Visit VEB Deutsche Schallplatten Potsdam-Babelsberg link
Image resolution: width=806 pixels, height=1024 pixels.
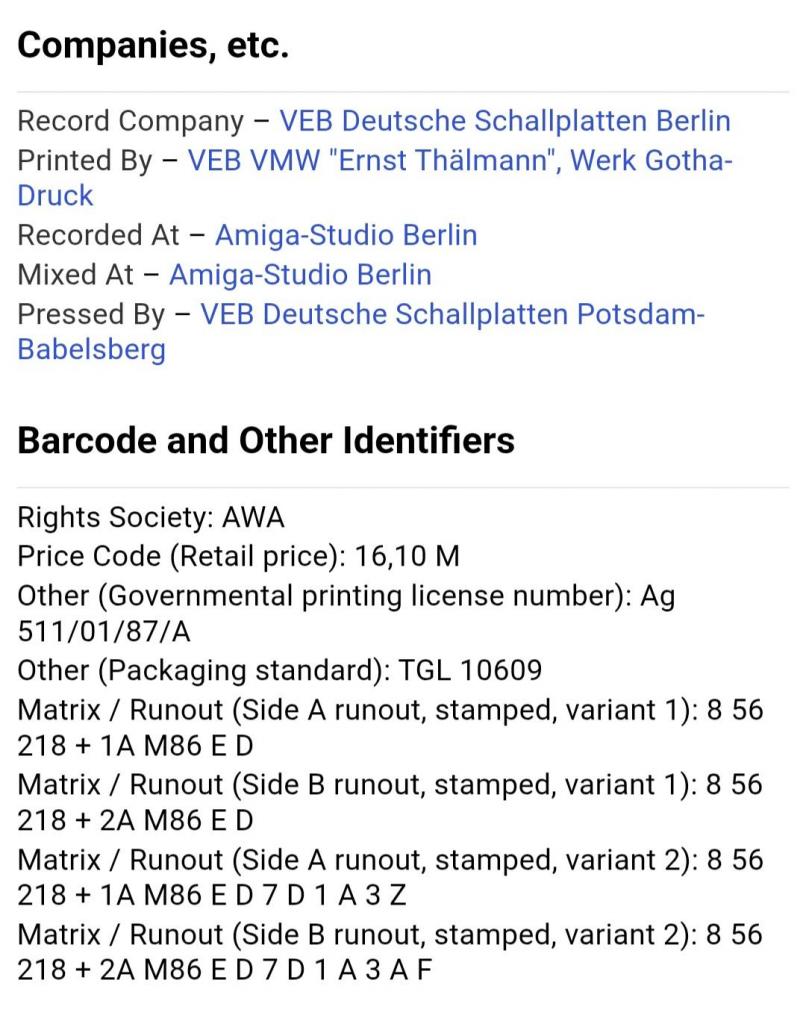click(452, 313)
